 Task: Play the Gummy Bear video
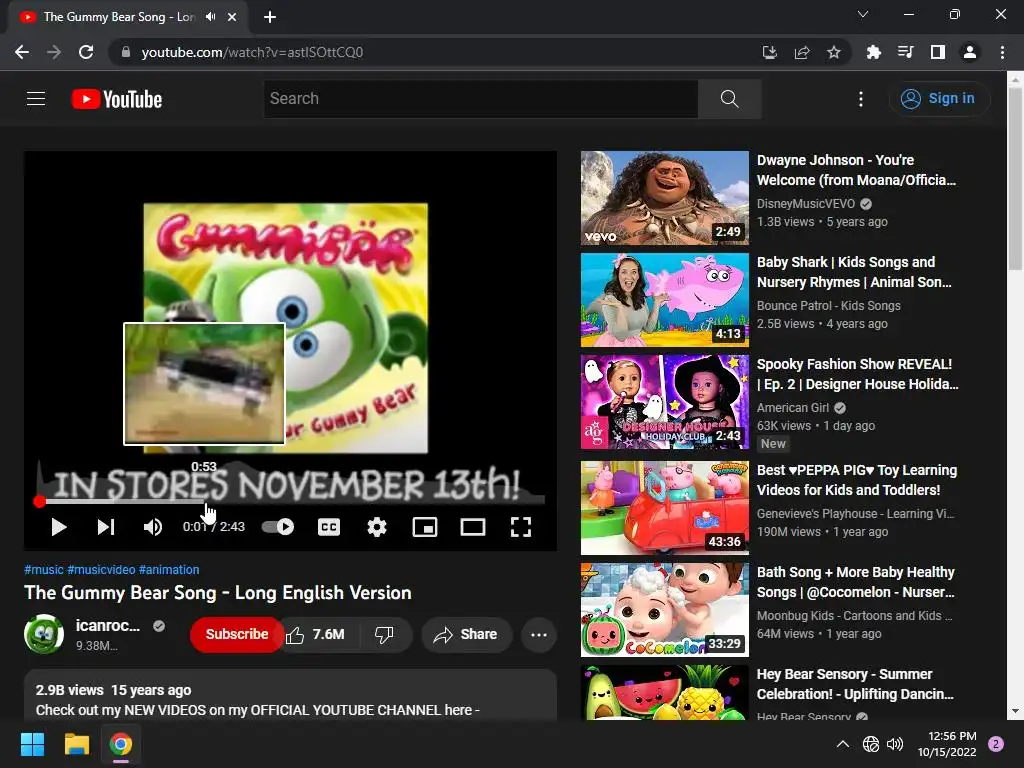pos(59,527)
